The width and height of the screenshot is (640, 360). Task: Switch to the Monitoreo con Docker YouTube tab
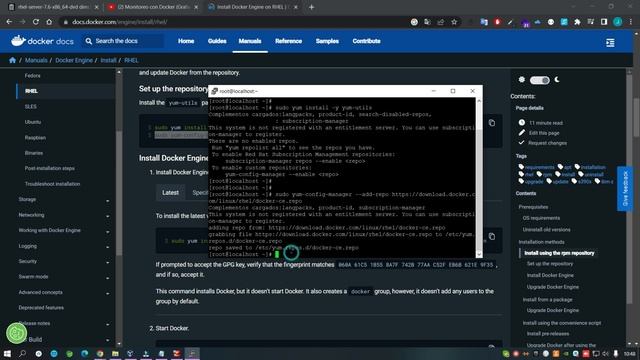[153, 7]
